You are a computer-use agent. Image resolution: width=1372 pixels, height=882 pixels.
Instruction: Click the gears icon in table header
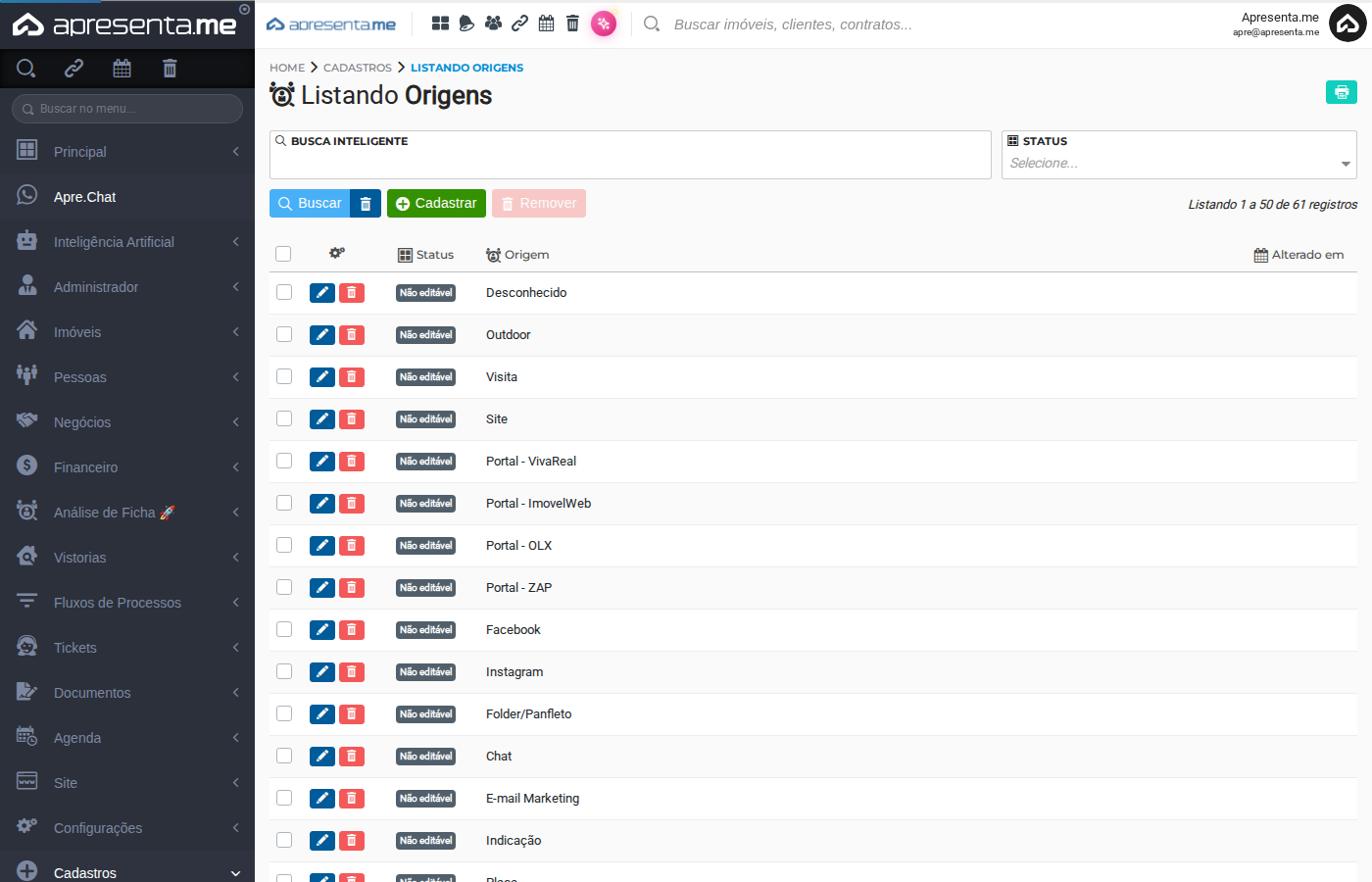pos(337,253)
